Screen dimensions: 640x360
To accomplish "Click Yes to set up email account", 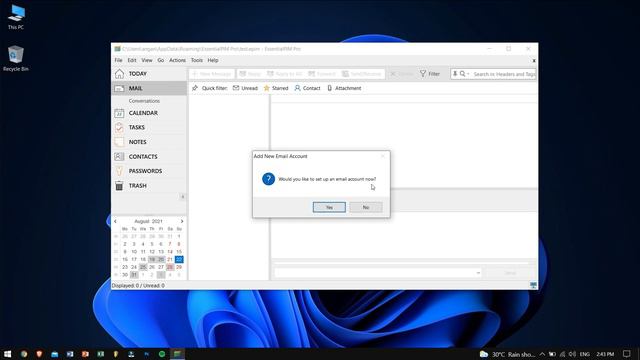I will (329, 207).
